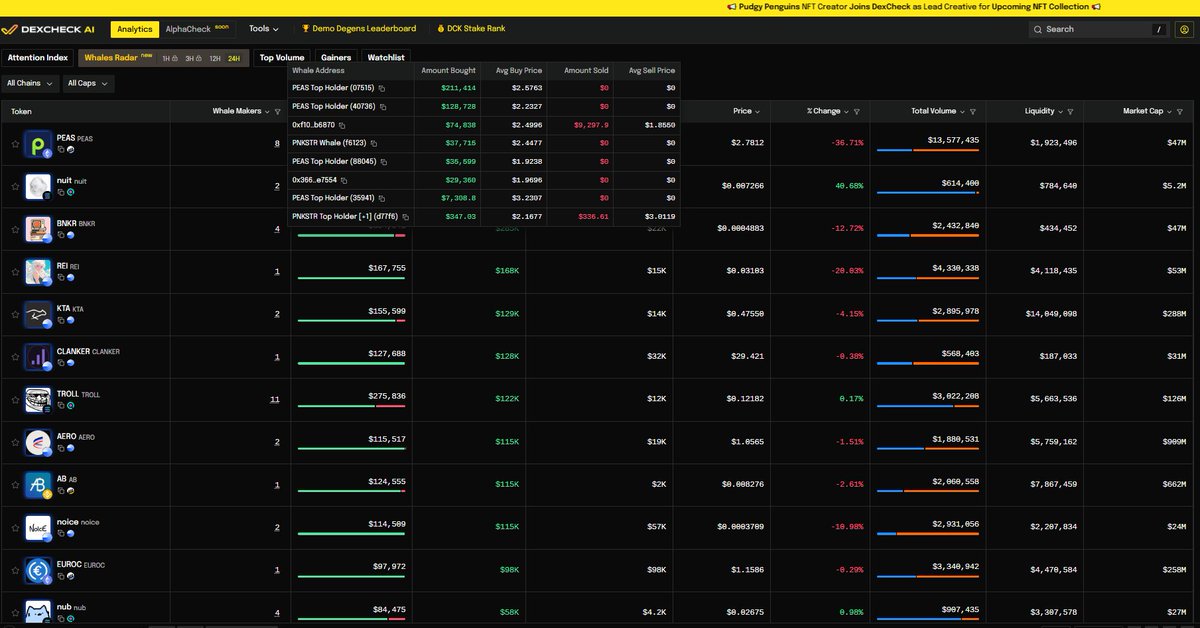Screen dimensions: 1200x628
Task: Expand the Tools menu
Action: 264,29
